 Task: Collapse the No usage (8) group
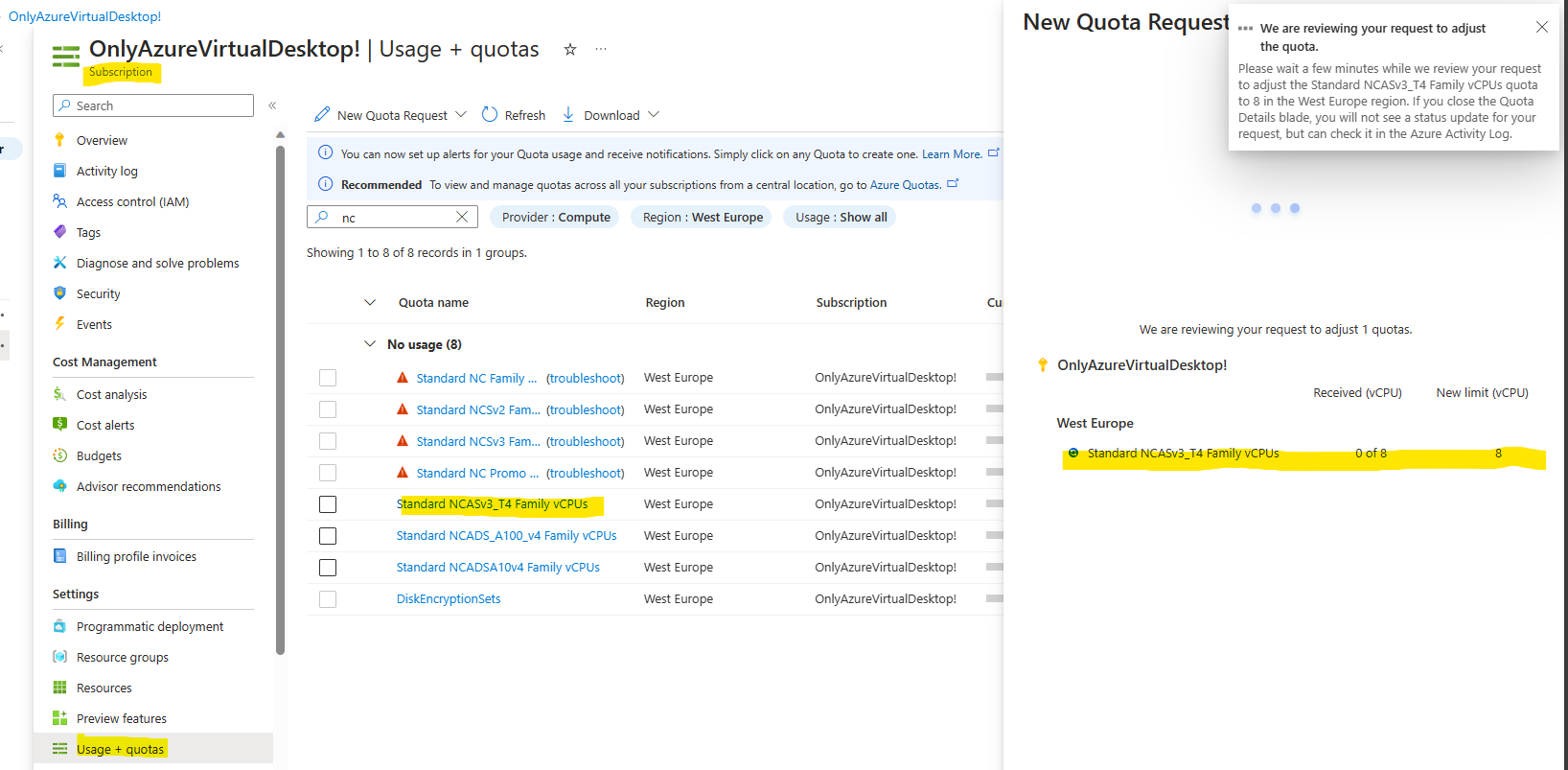coord(370,343)
